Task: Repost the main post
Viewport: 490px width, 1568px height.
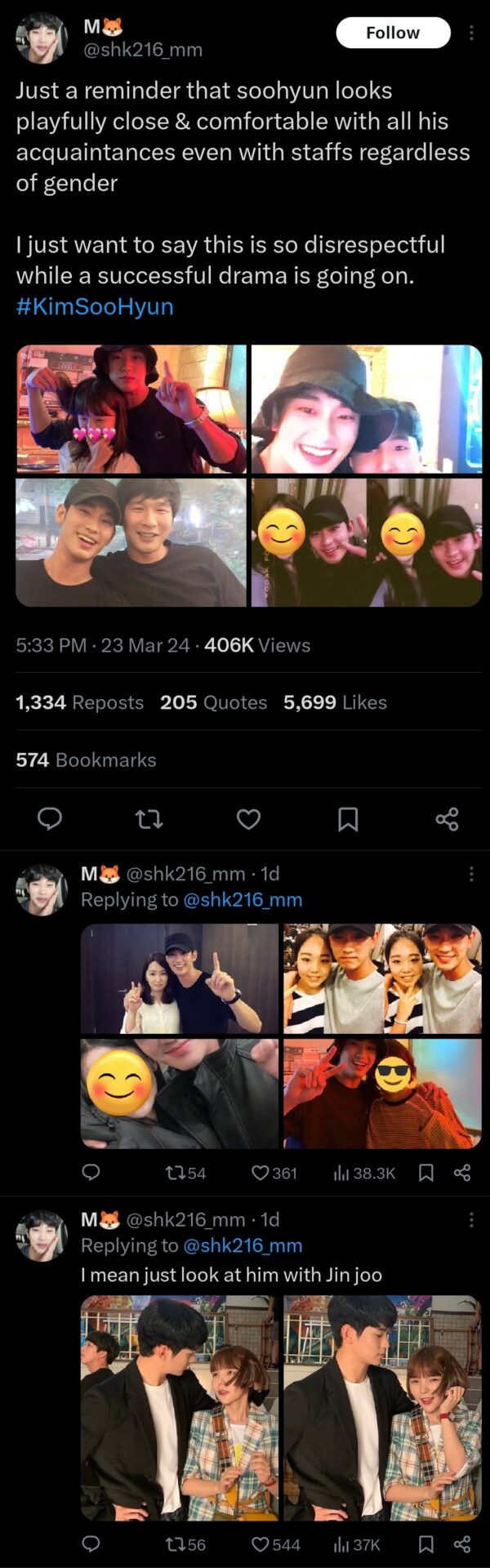Action: click(149, 818)
